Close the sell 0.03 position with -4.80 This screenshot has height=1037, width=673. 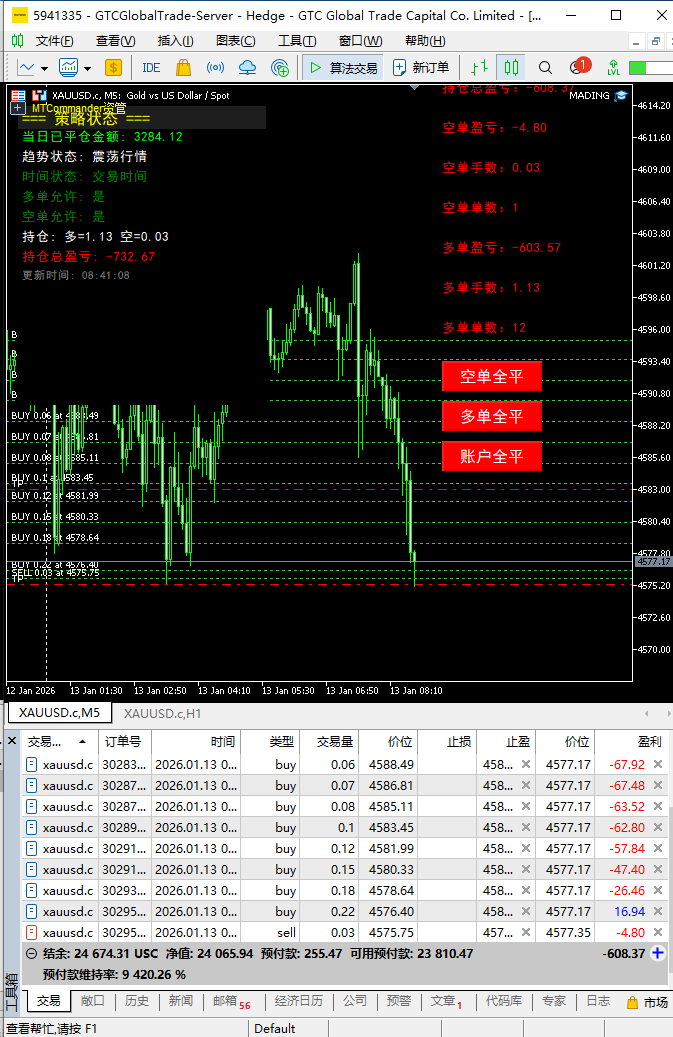point(658,933)
